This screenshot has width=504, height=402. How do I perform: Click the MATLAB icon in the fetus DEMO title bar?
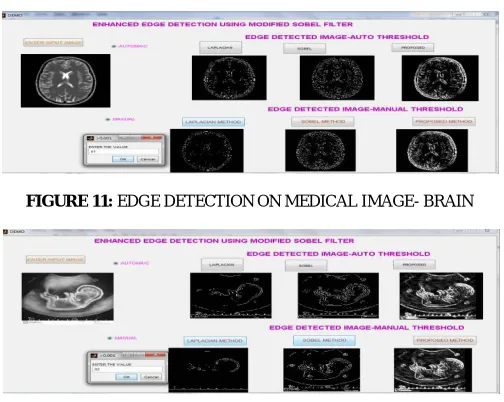click(x=5, y=231)
